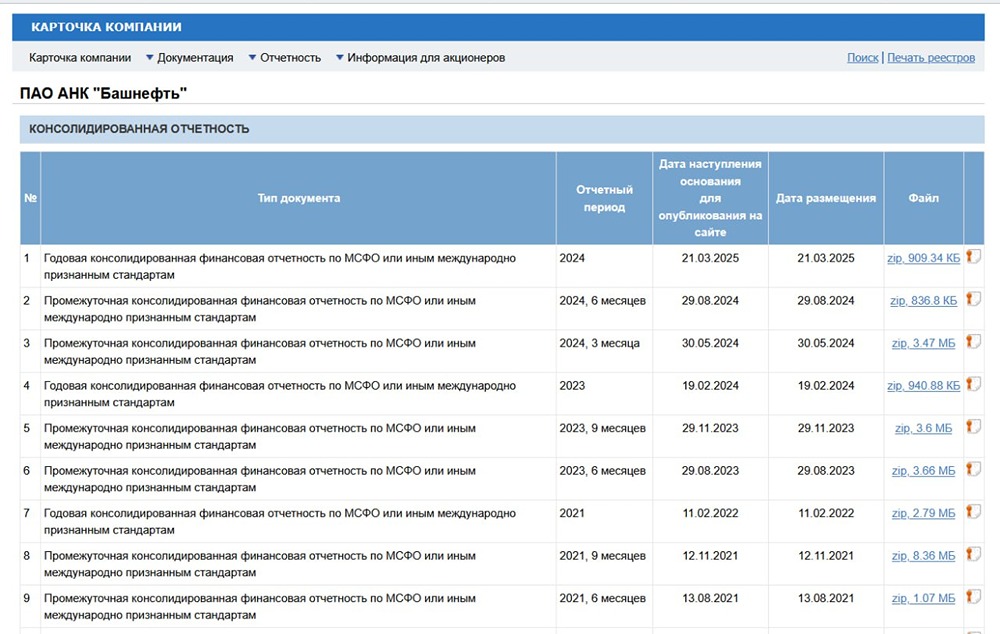Click the Дата размещения column header

click(826, 198)
